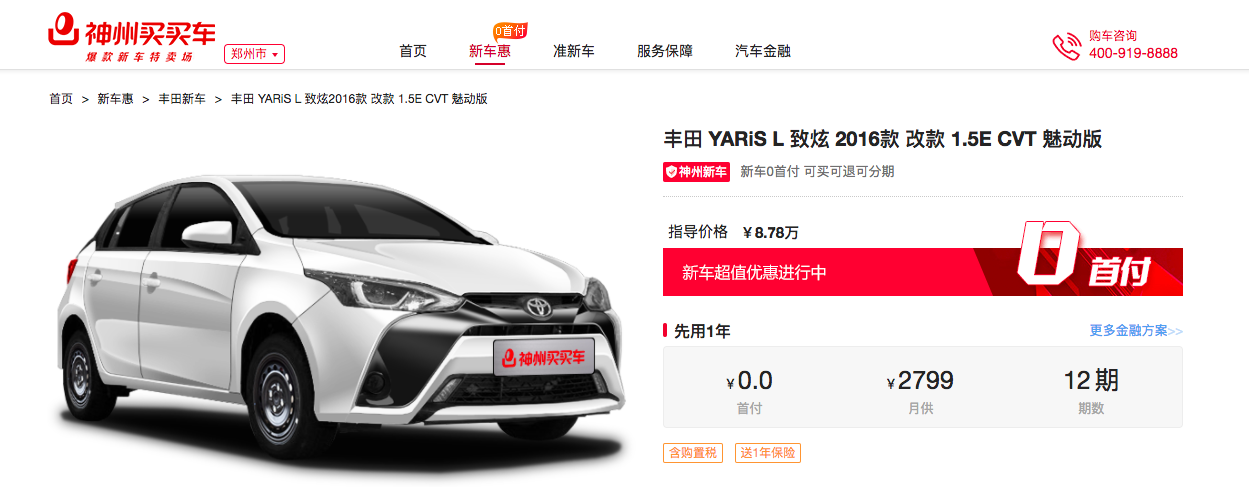
Task: Click the 神州买买车 logo
Action: click(x=132, y=39)
